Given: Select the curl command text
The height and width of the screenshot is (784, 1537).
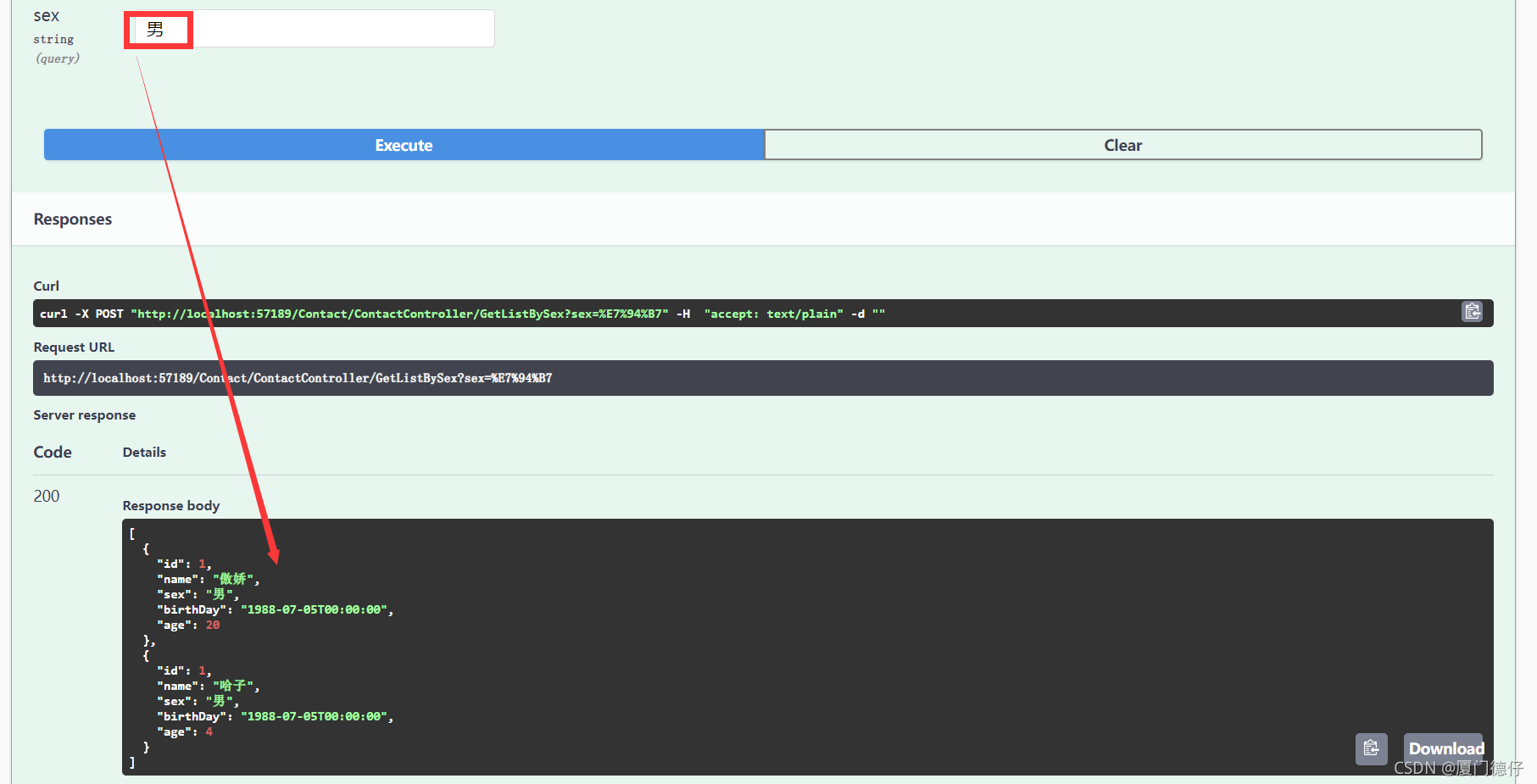Looking at the screenshot, I should click(462, 314).
